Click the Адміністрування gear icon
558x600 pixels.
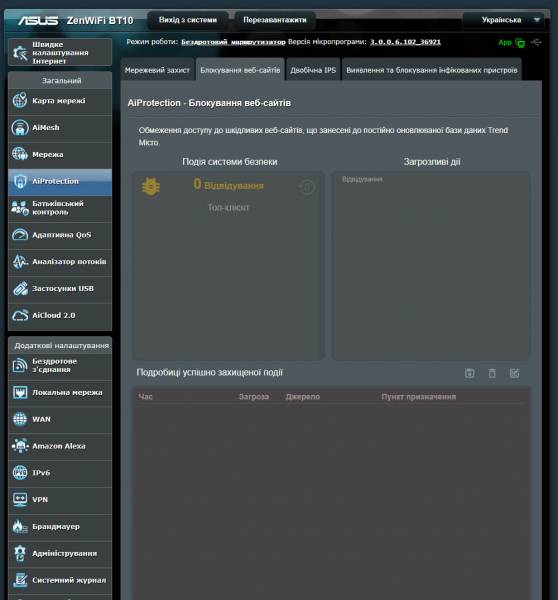coord(20,553)
